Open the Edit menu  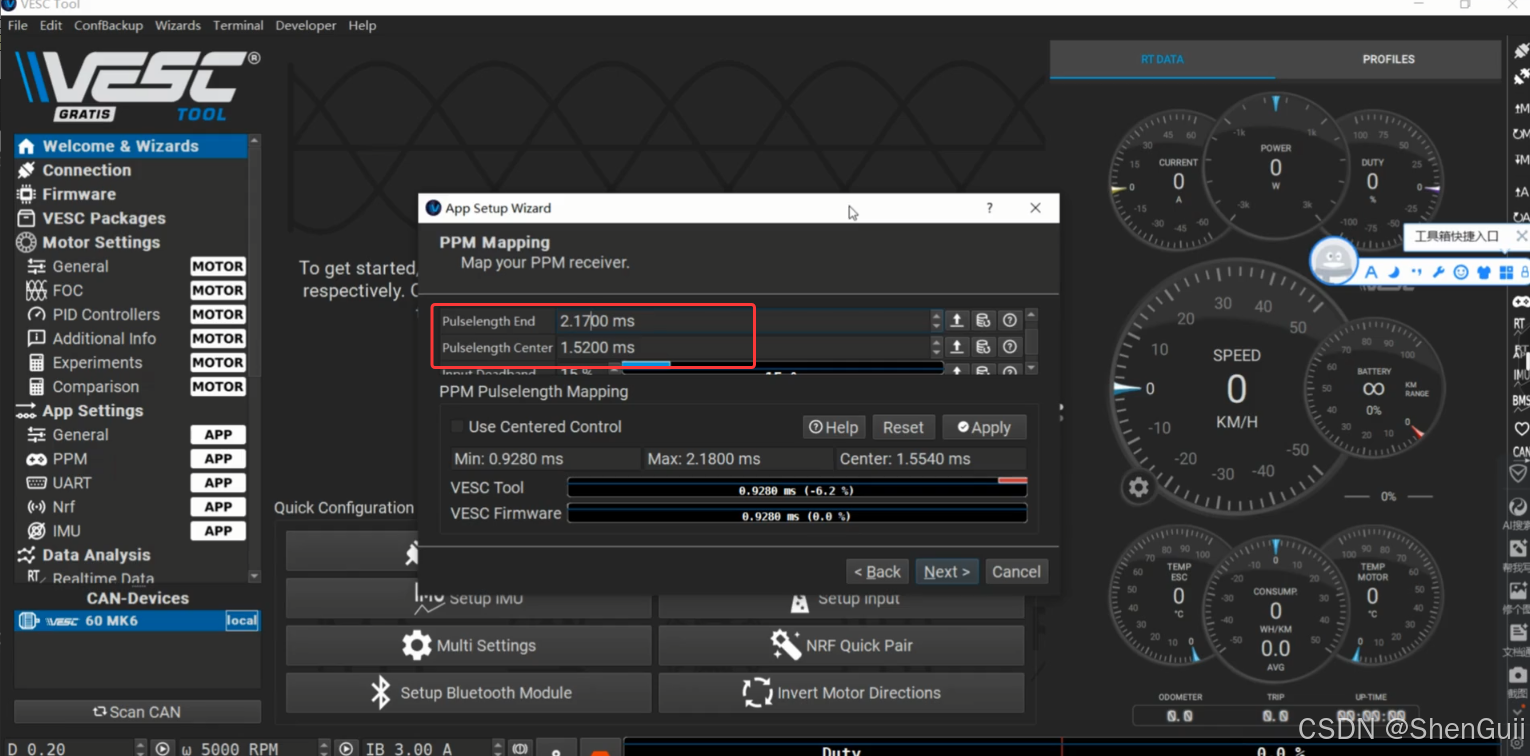click(x=51, y=25)
